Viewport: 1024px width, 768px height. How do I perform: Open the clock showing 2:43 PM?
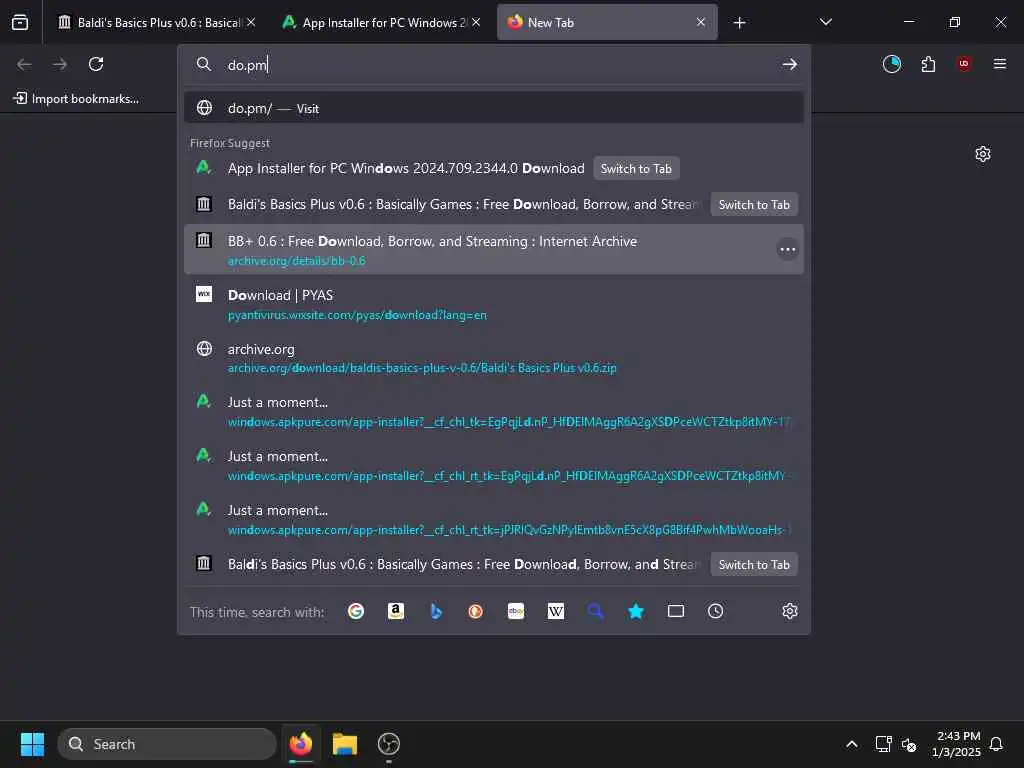tap(956, 744)
